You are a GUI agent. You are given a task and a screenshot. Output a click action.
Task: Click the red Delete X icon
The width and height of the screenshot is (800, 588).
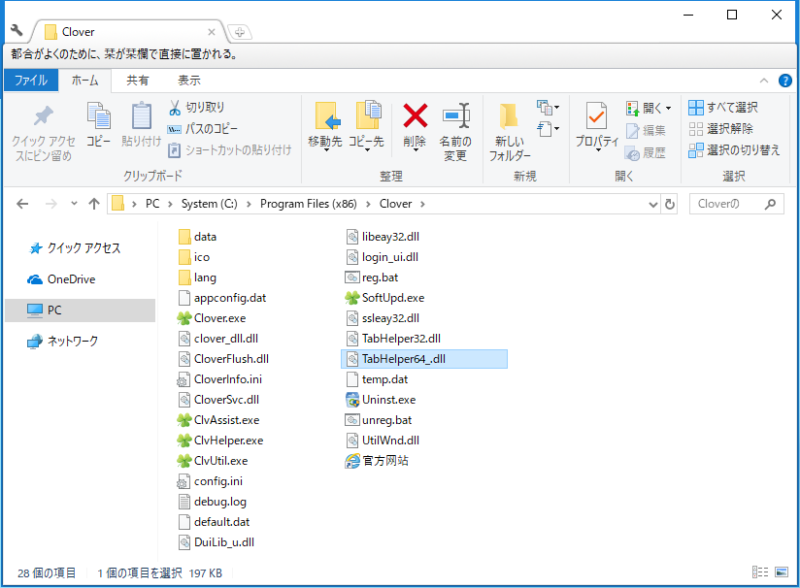tap(415, 116)
